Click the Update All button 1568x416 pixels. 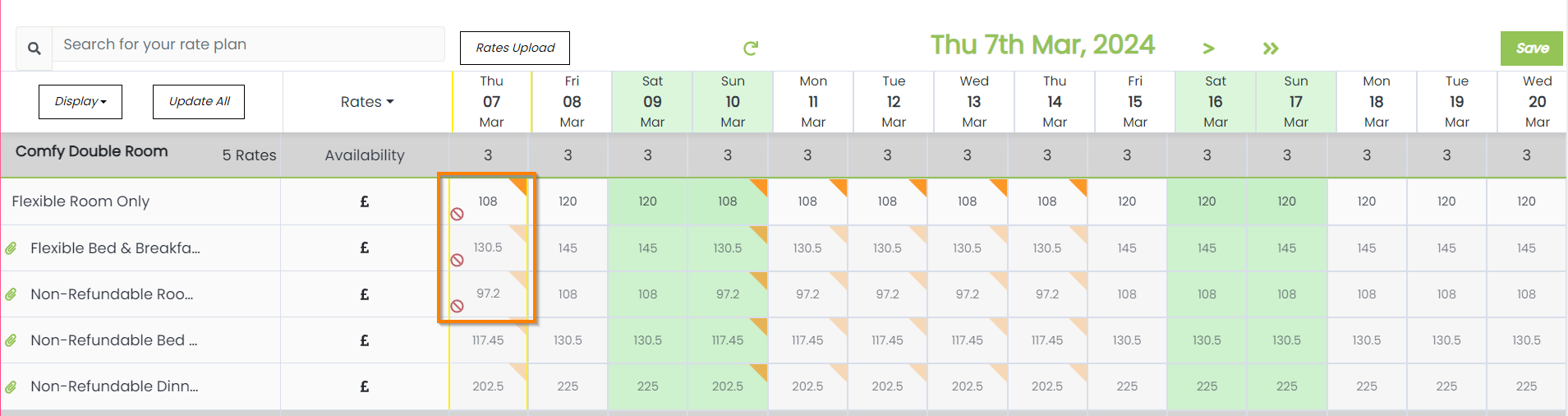(x=199, y=102)
